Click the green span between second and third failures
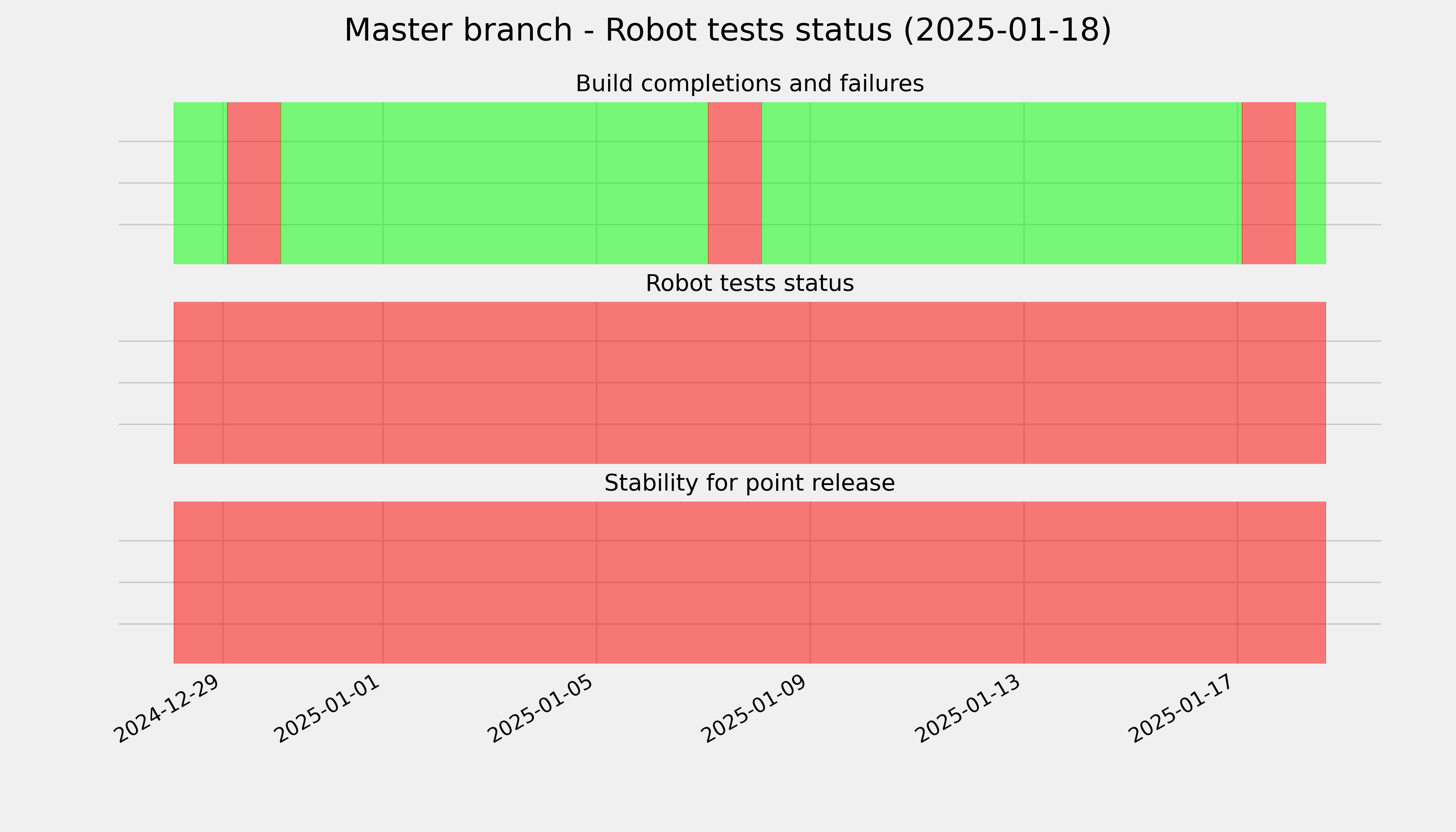The width and height of the screenshot is (1456, 832). point(1002,183)
